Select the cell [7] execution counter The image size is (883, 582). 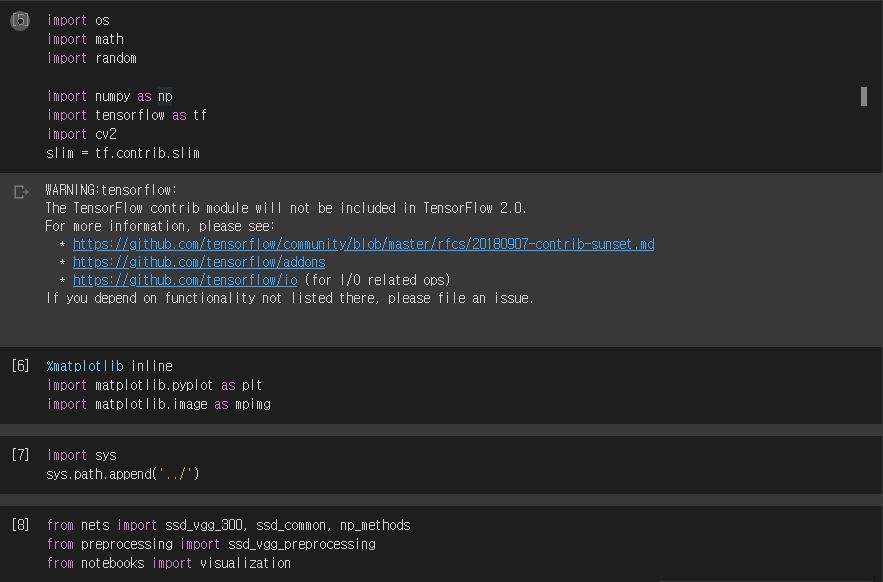pos(20,455)
